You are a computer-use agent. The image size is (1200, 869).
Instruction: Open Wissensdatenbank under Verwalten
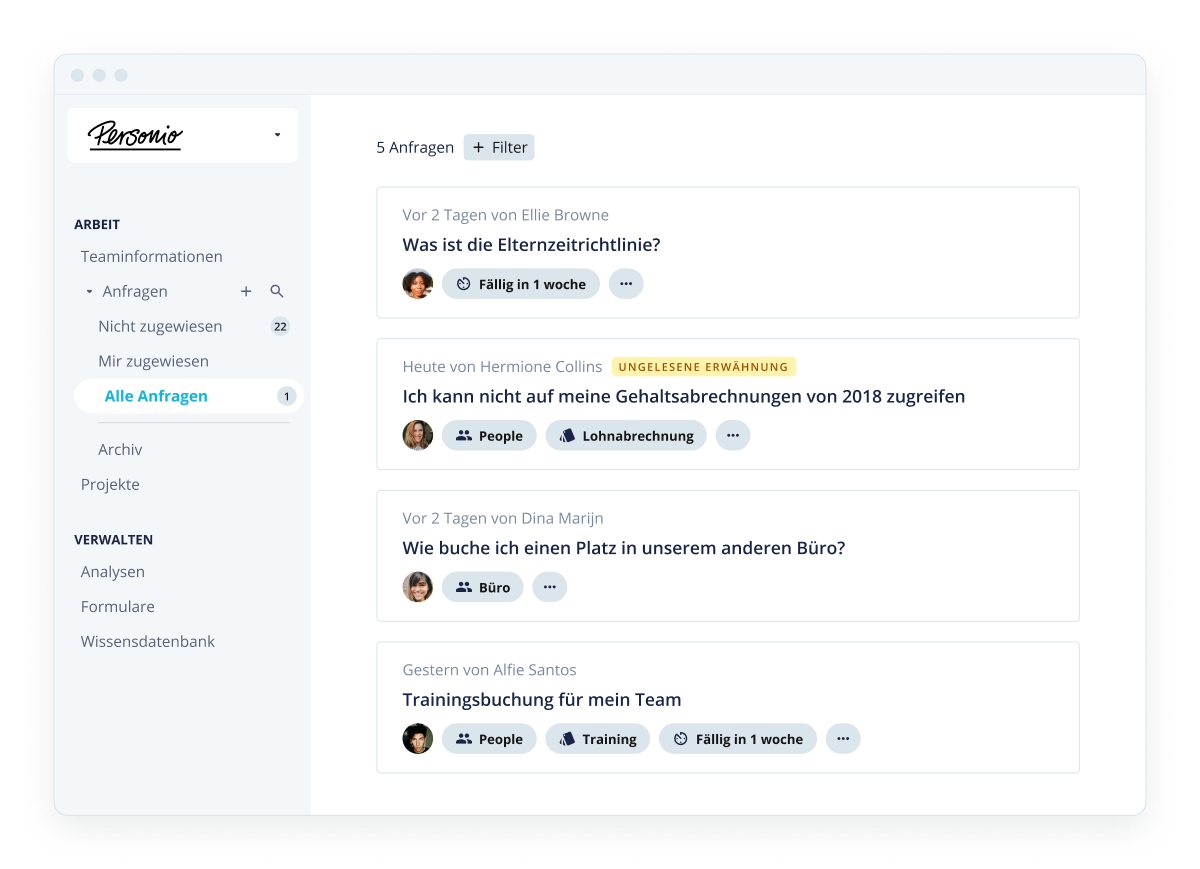(148, 642)
